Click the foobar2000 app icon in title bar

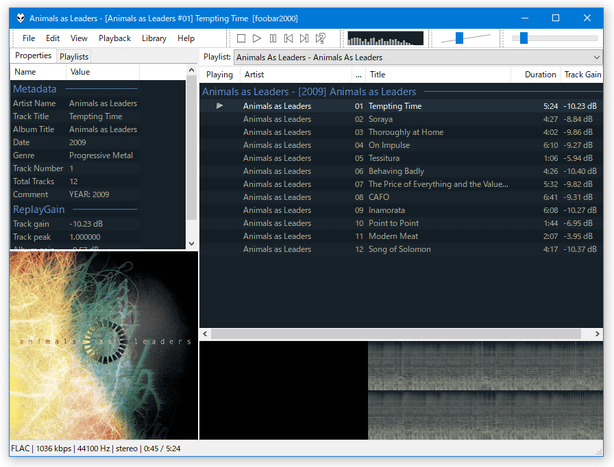tap(20, 18)
